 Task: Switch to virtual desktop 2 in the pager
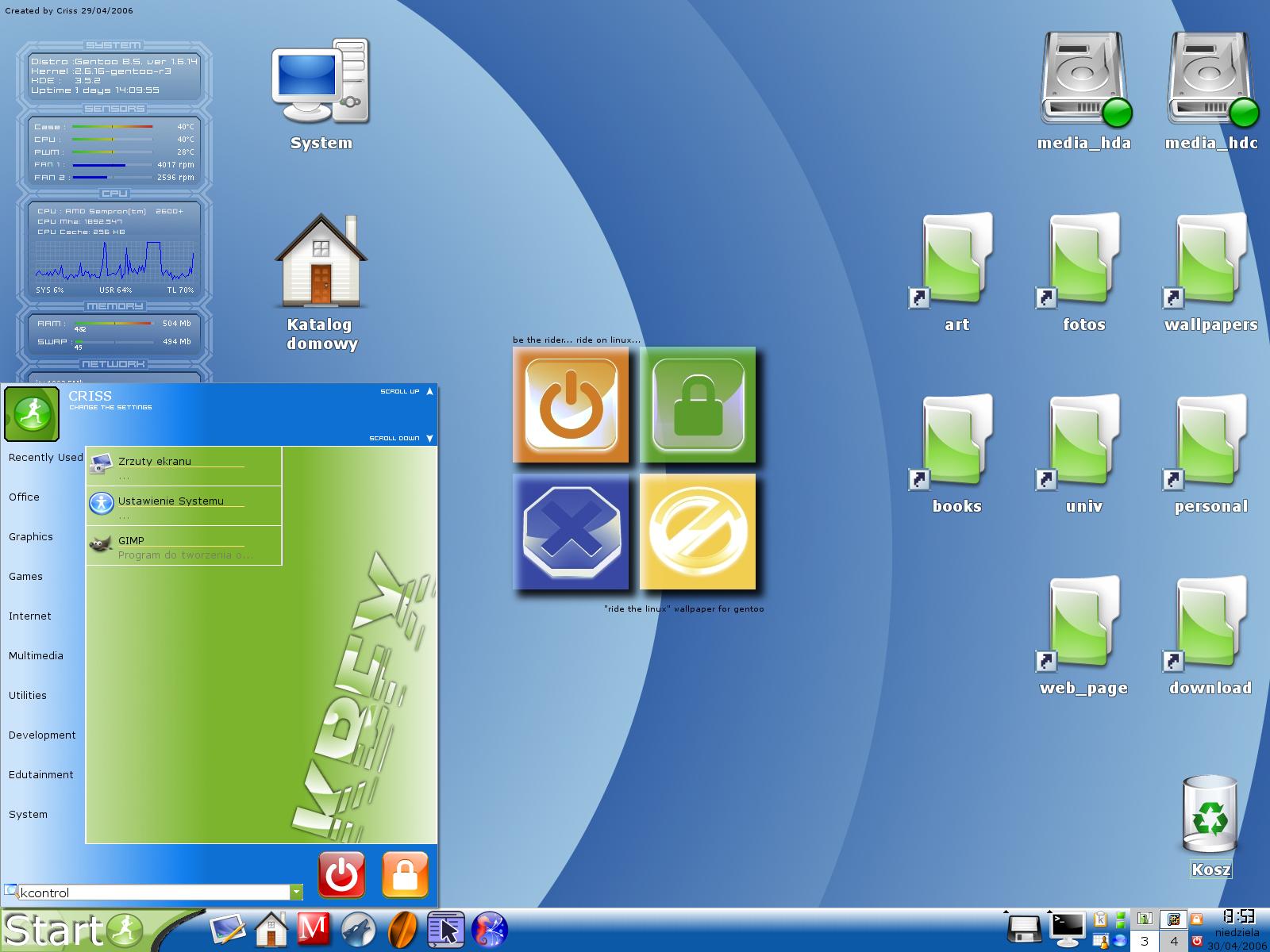1173,919
